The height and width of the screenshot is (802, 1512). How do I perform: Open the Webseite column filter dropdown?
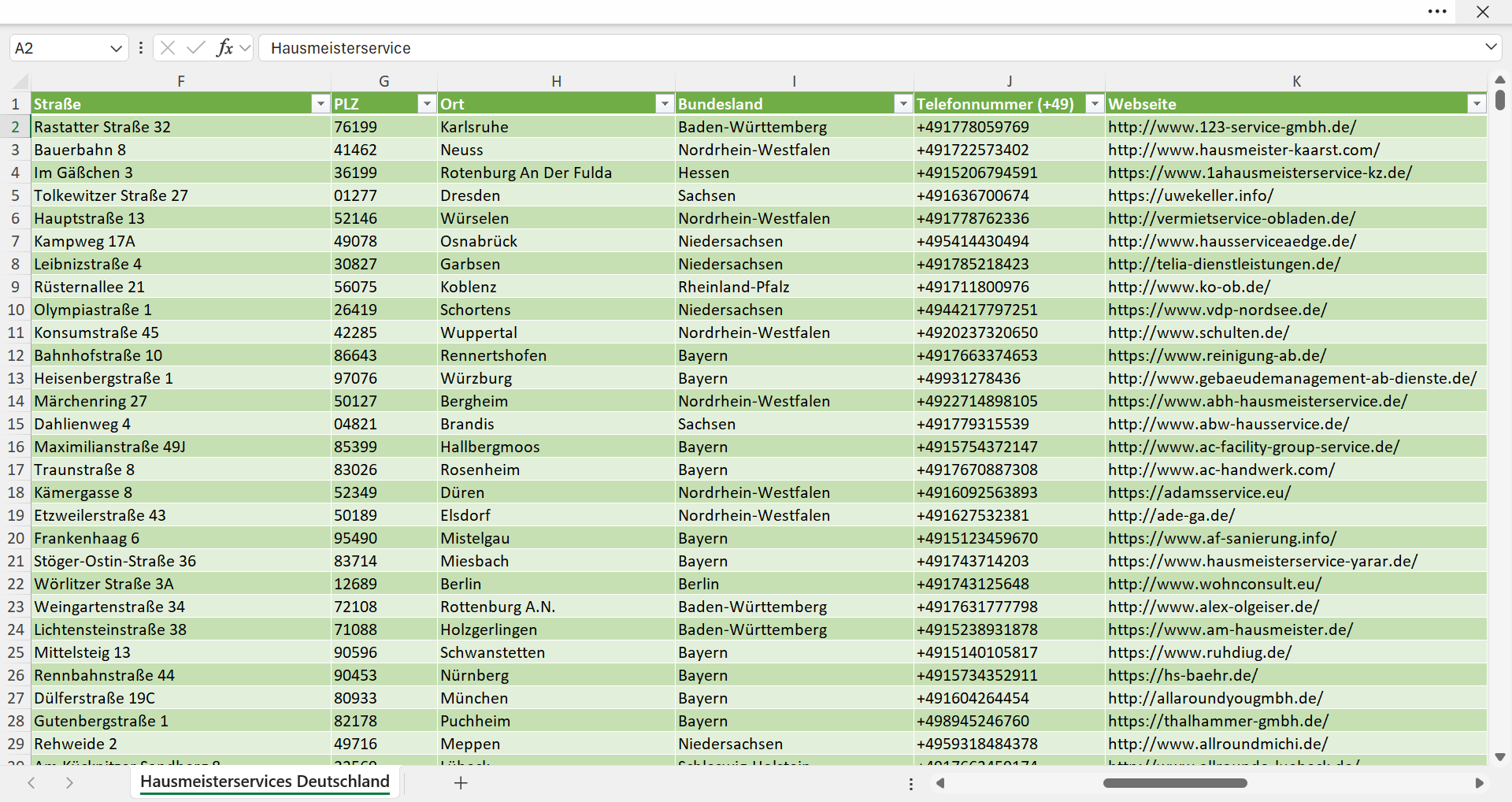(1477, 104)
